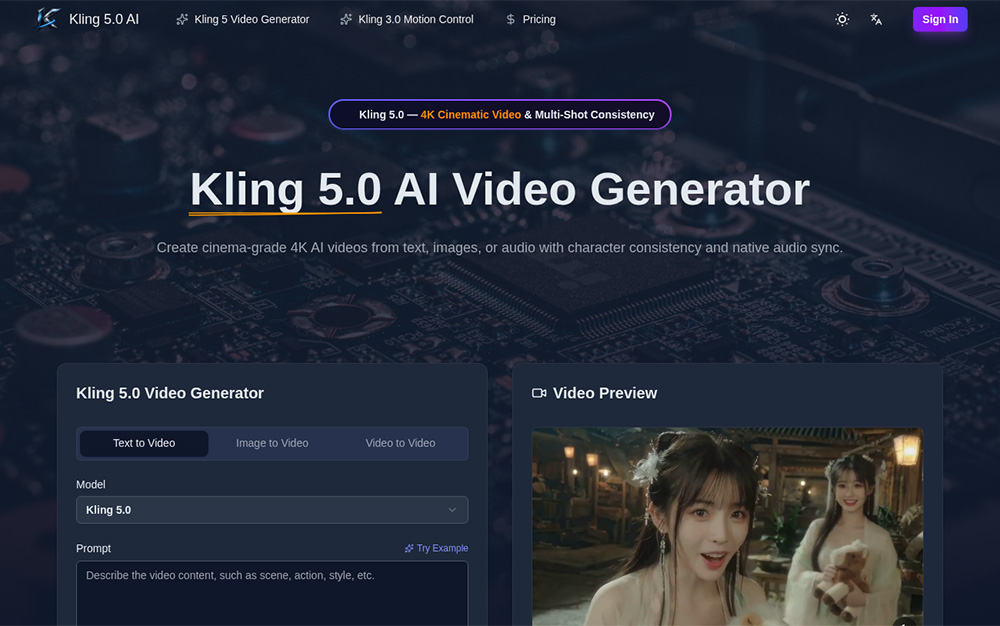The image size is (1000, 626).
Task: Click the video camera icon beside Video Preview
Action: [x=539, y=393]
